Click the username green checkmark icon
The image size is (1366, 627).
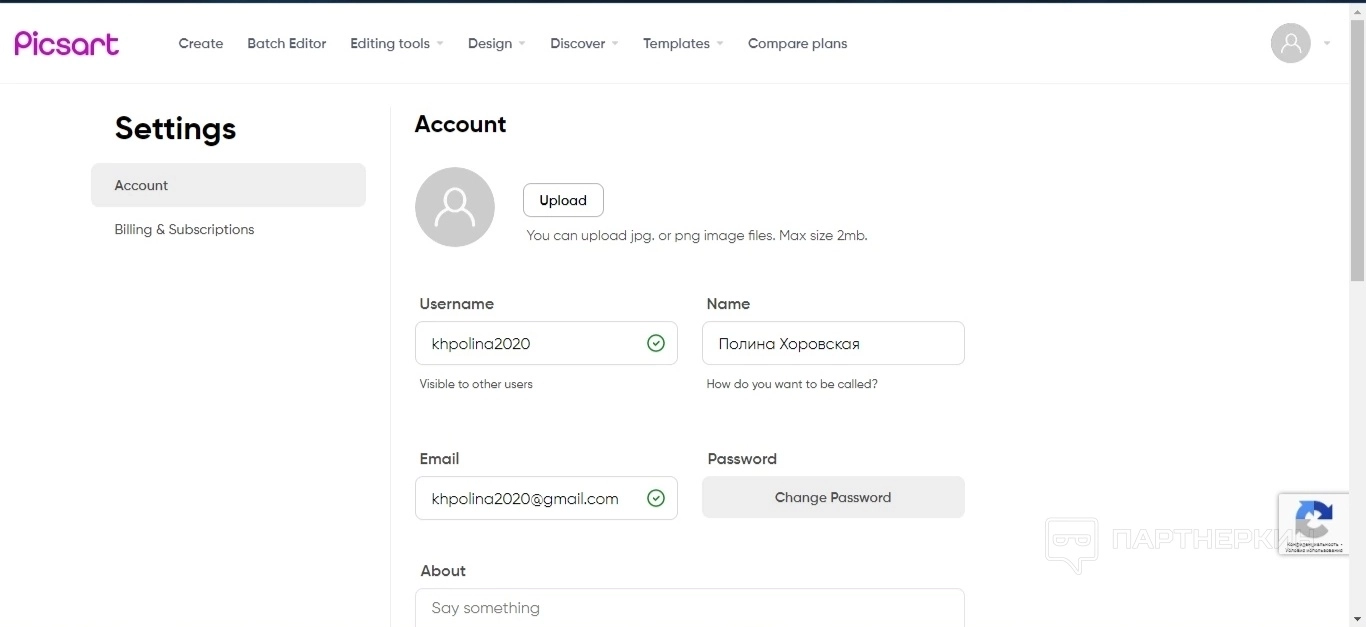coord(656,343)
